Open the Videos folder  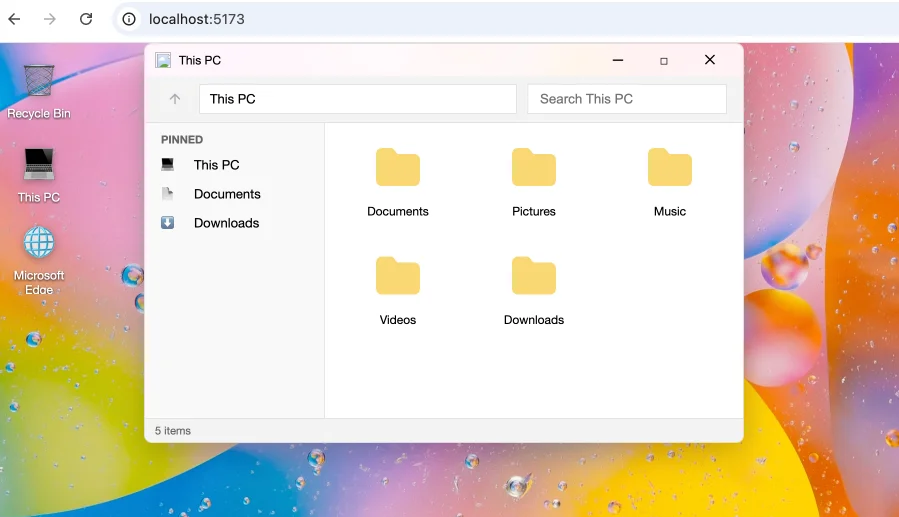click(x=397, y=278)
